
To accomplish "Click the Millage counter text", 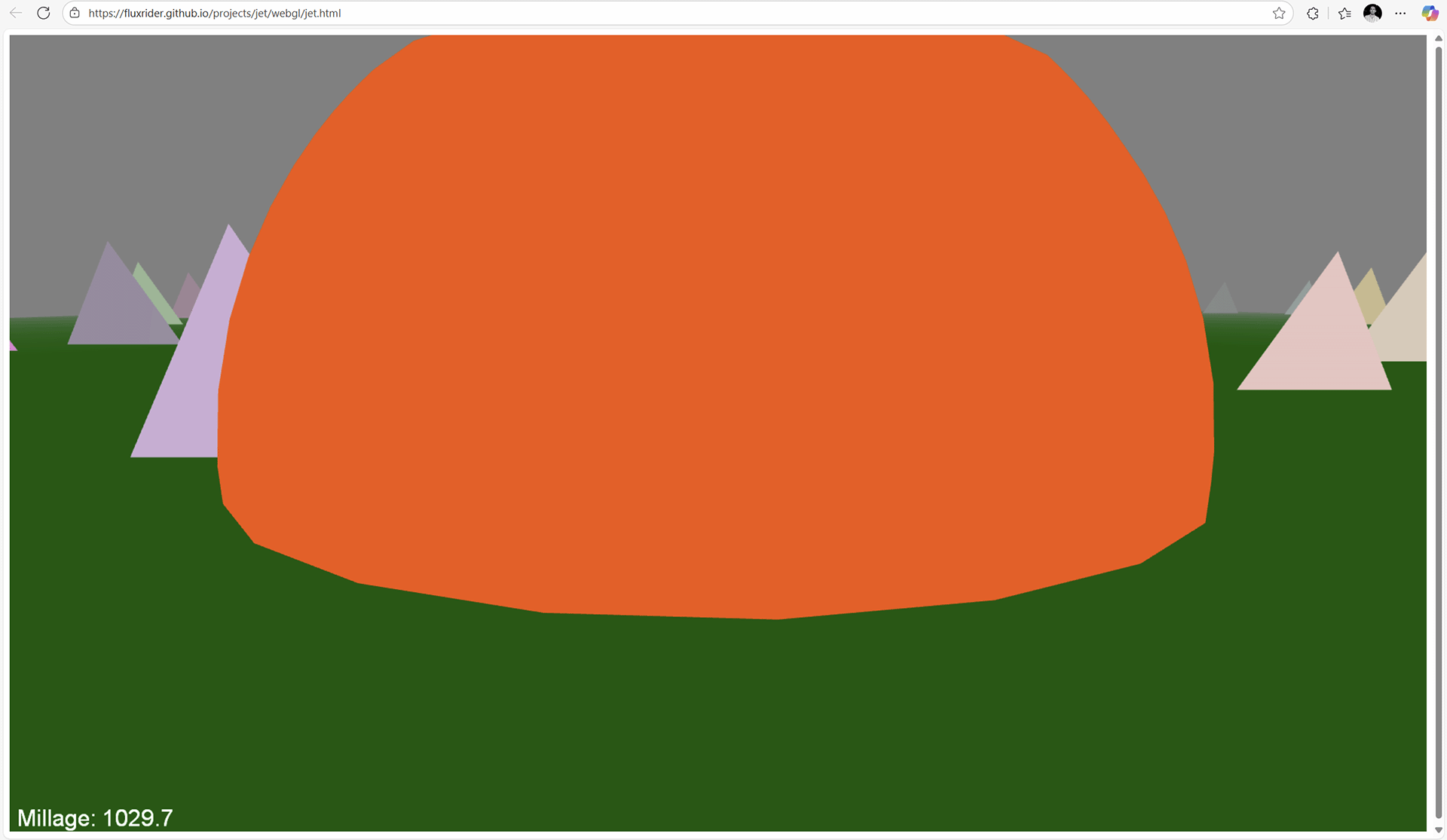I will 95,818.
